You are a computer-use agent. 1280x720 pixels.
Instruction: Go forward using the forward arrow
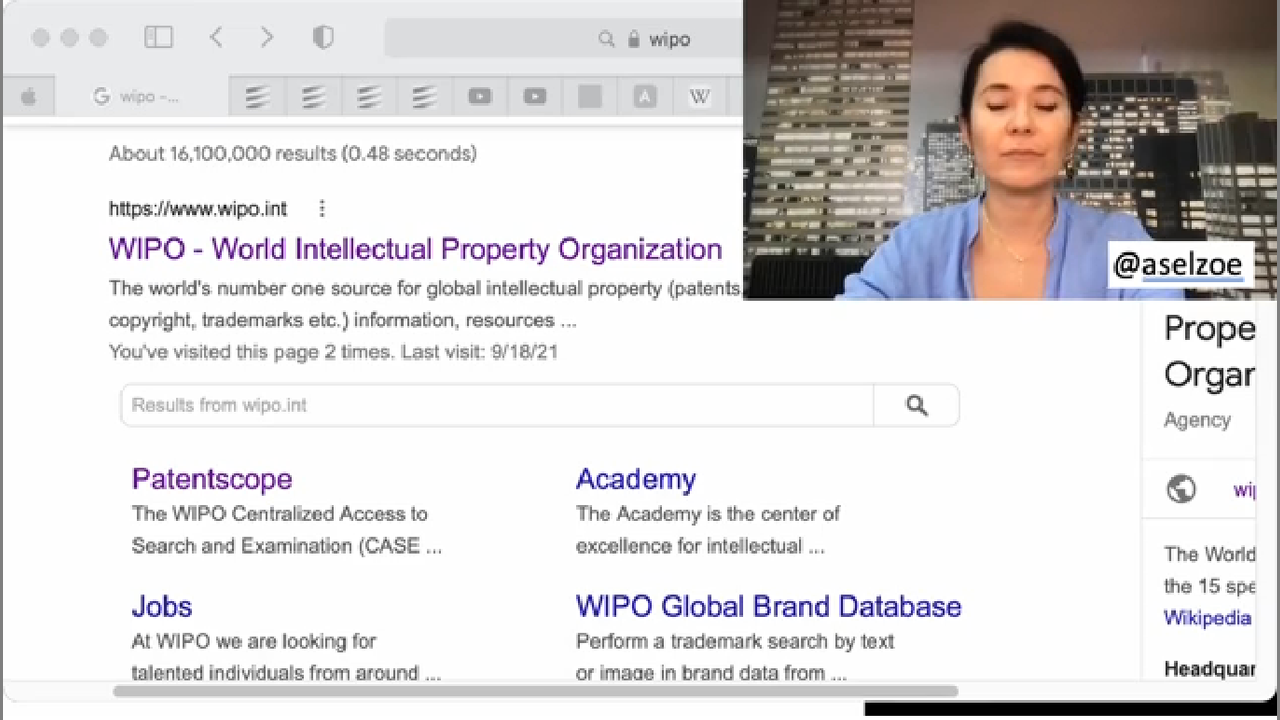(x=266, y=38)
